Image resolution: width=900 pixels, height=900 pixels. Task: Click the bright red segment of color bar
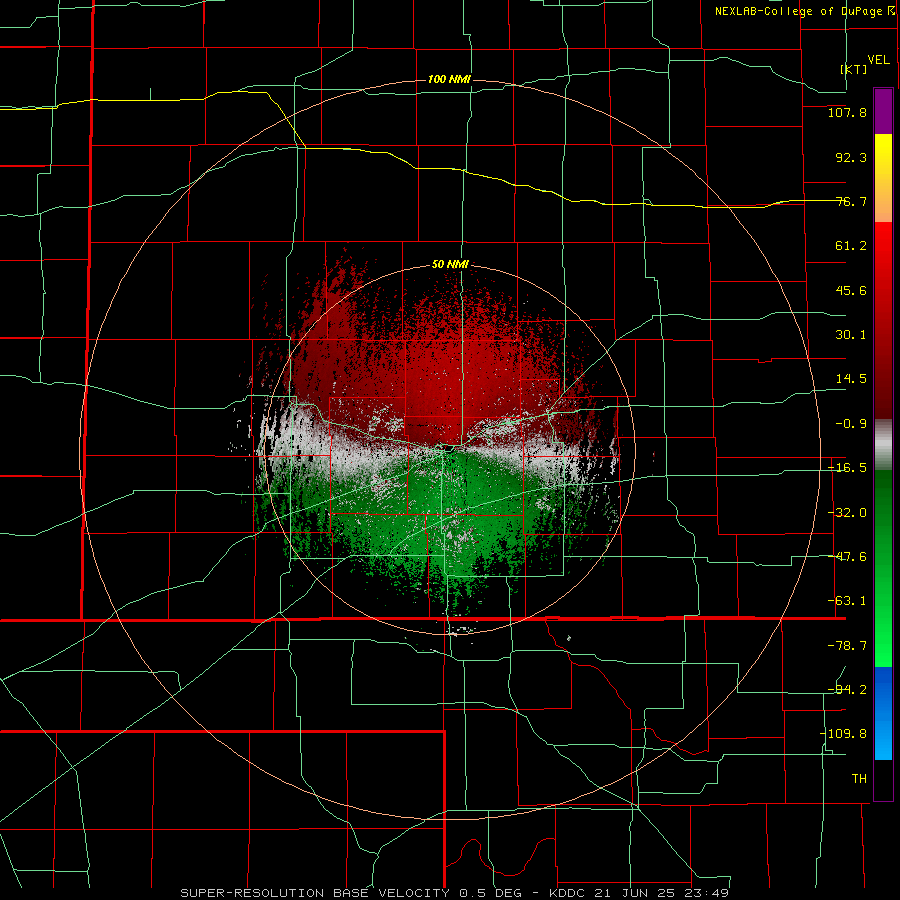883,320
